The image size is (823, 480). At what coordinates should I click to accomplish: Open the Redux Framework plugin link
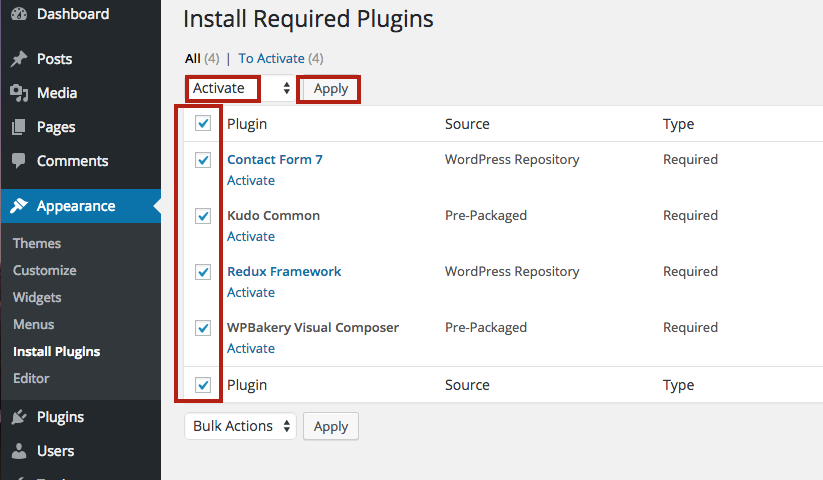point(284,271)
